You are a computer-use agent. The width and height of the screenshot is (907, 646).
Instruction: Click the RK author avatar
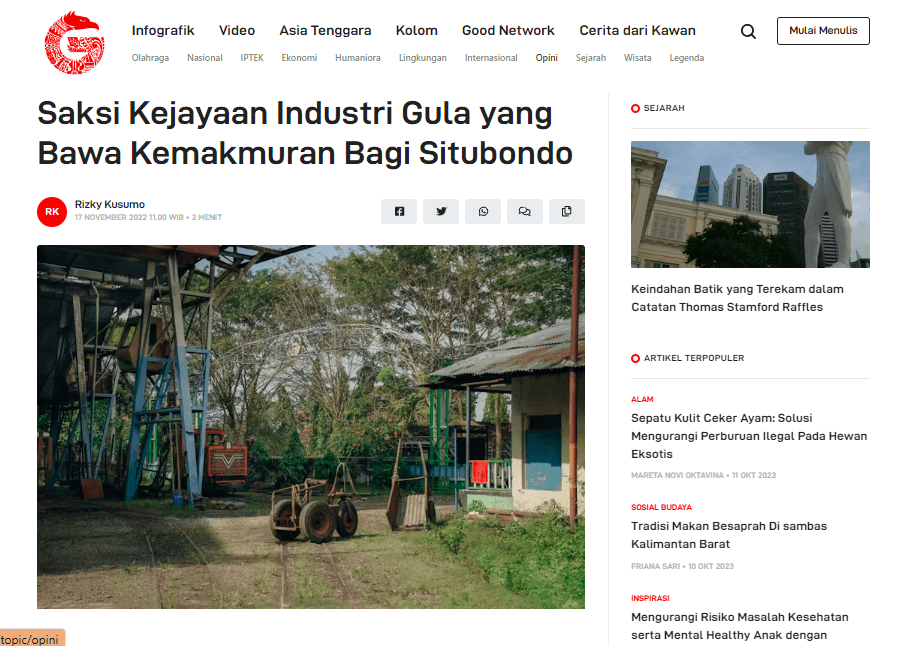click(52, 212)
